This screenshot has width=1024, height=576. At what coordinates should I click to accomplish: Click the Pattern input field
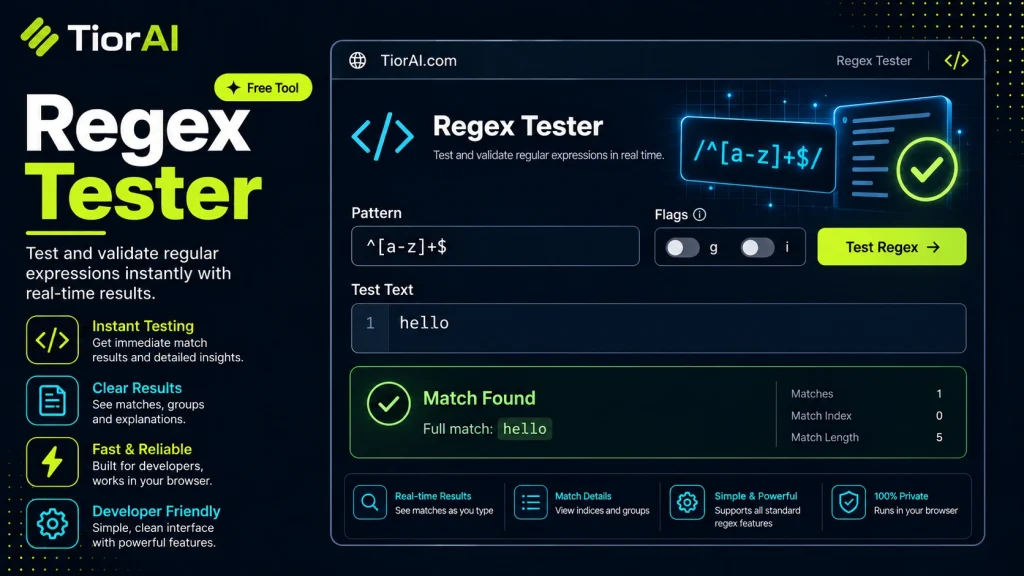pyautogui.click(x=495, y=246)
